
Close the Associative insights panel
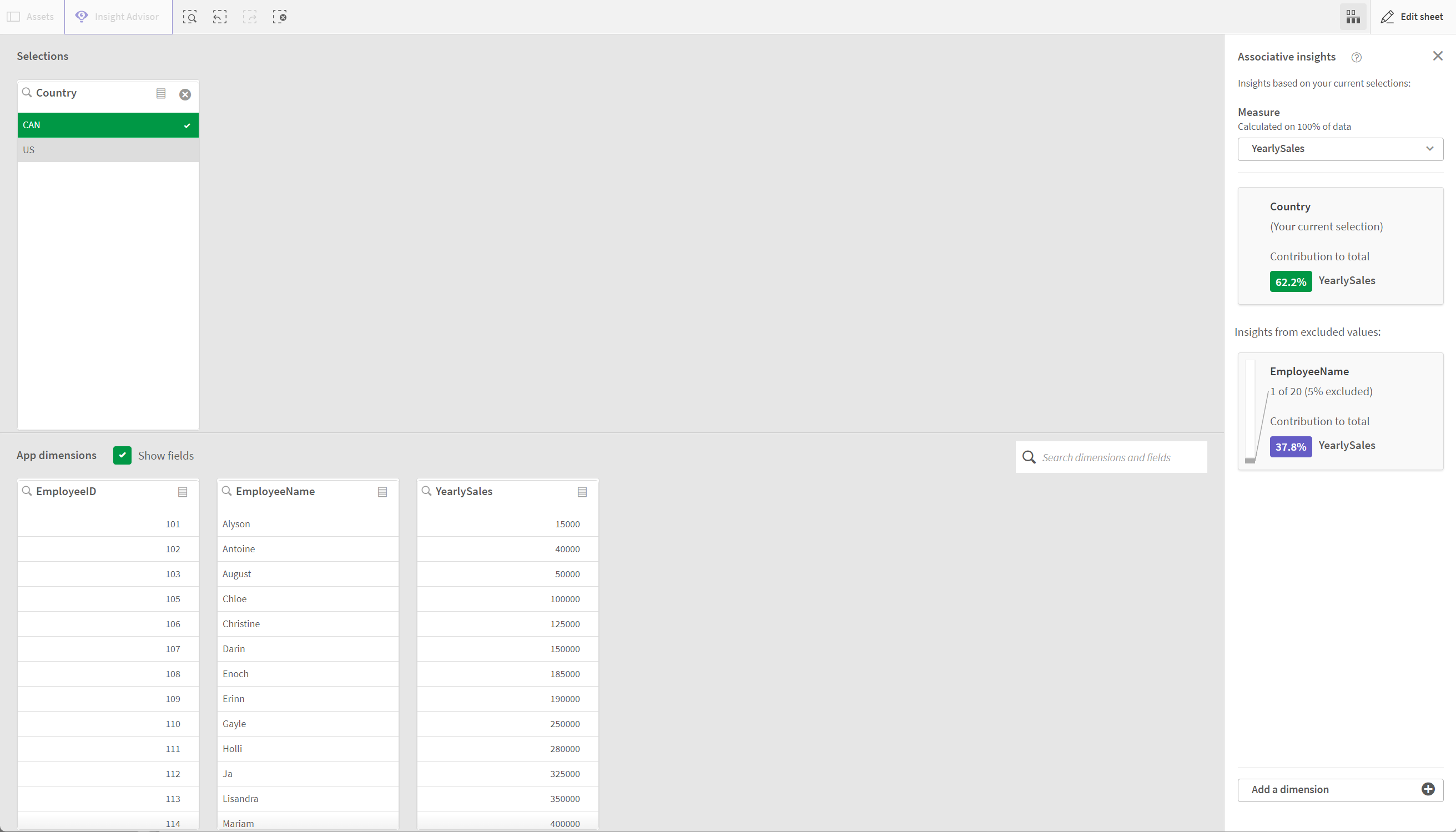[x=1439, y=56]
